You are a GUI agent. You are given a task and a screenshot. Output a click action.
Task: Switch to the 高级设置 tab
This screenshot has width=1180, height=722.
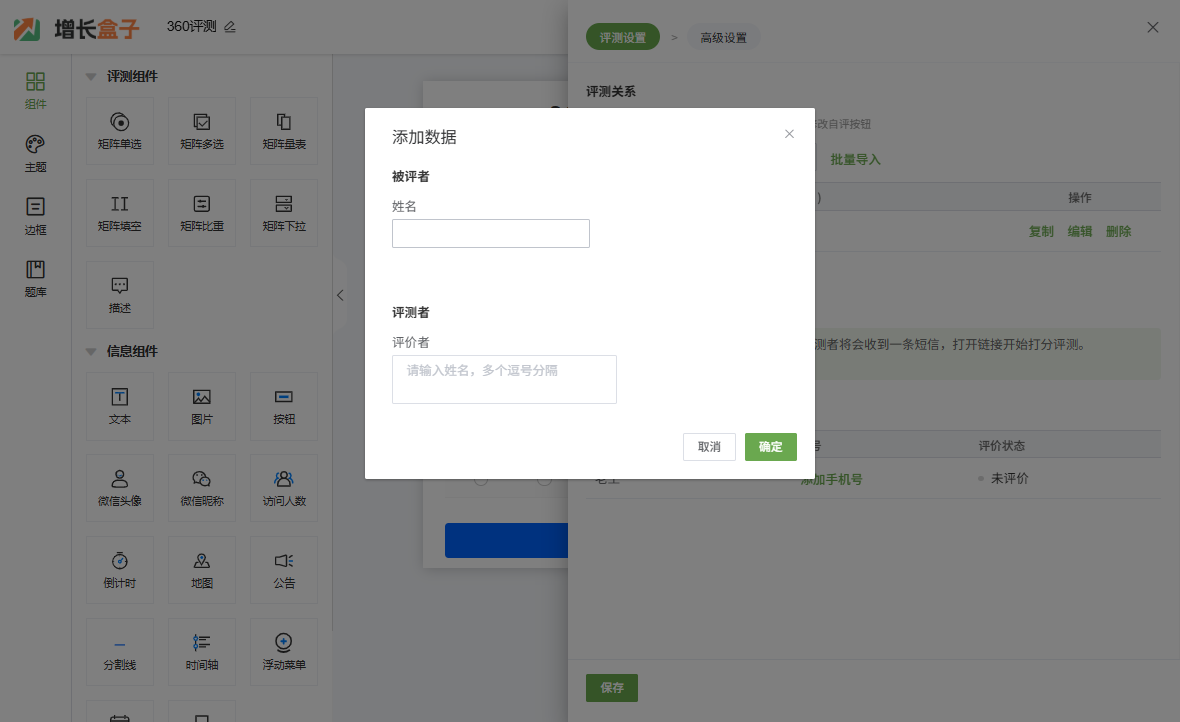723,37
